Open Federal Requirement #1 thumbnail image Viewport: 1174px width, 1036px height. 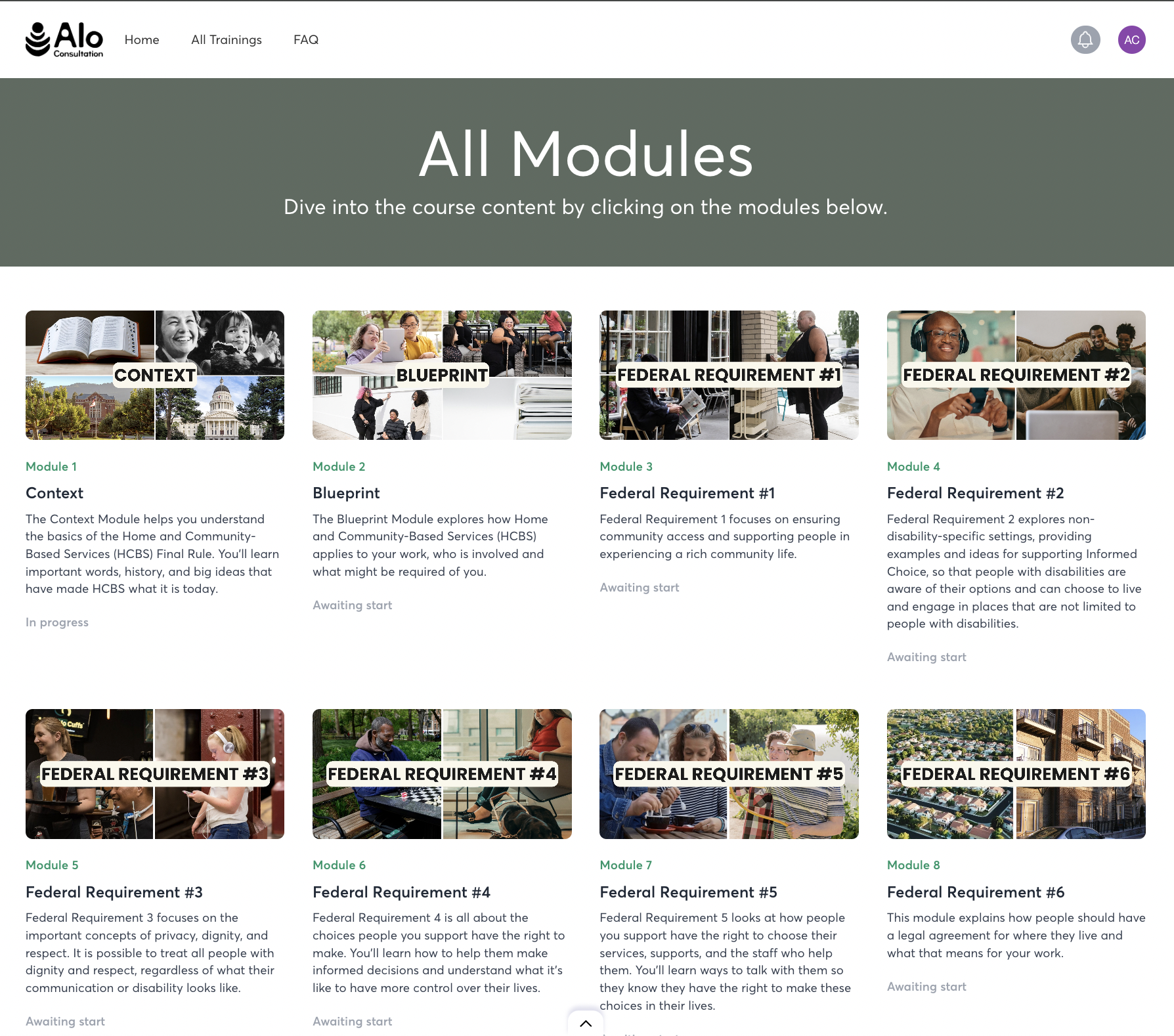(729, 375)
